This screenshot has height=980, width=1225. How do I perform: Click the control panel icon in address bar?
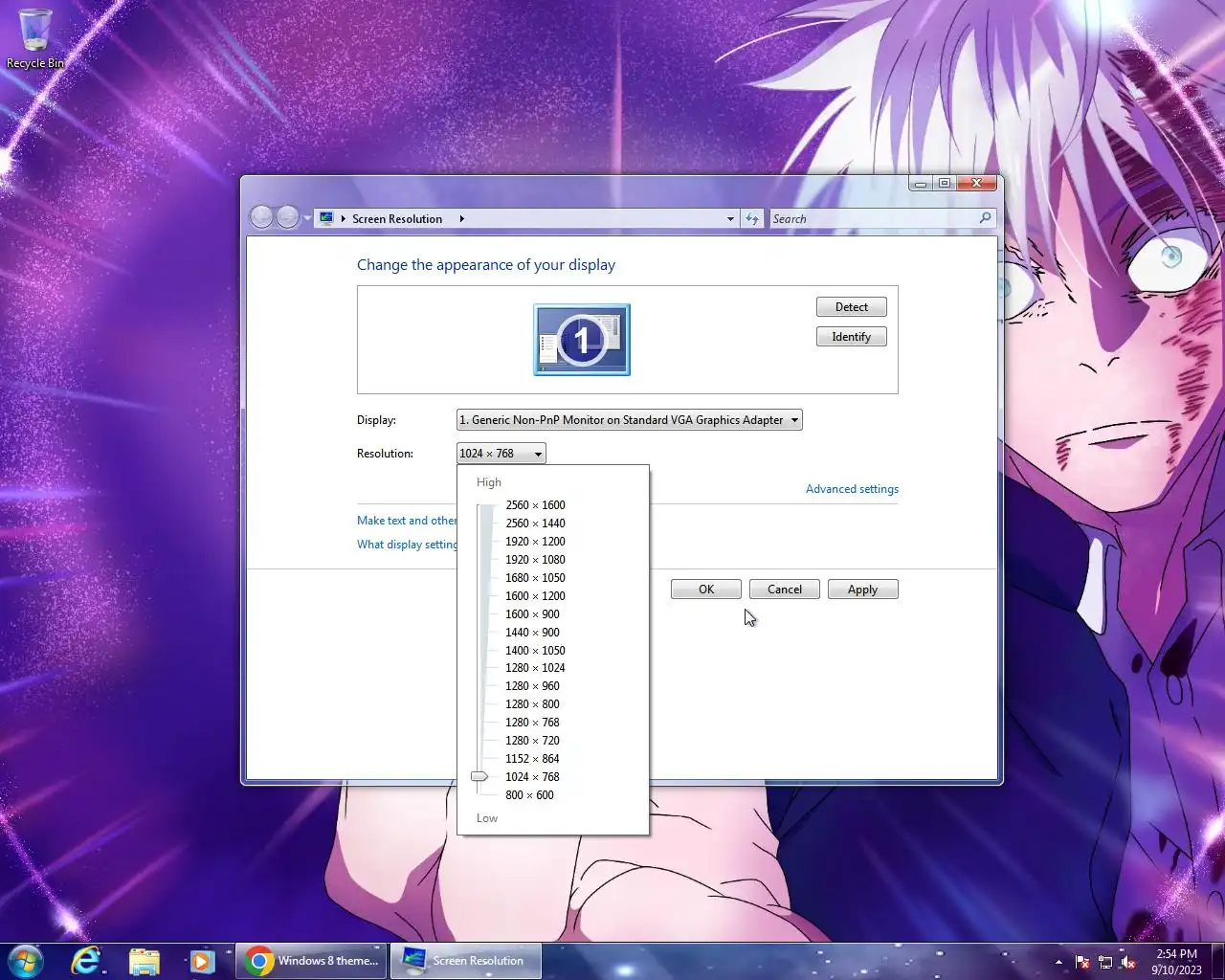pyautogui.click(x=326, y=218)
